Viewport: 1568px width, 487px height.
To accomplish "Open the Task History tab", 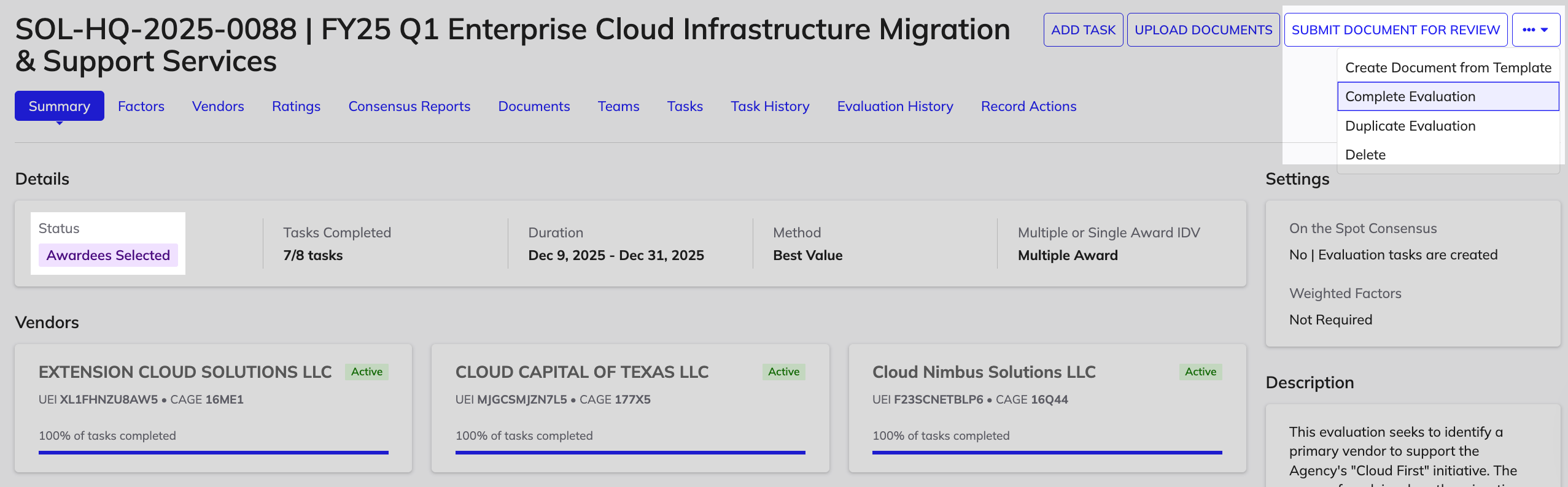I will click(x=770, y=106).
